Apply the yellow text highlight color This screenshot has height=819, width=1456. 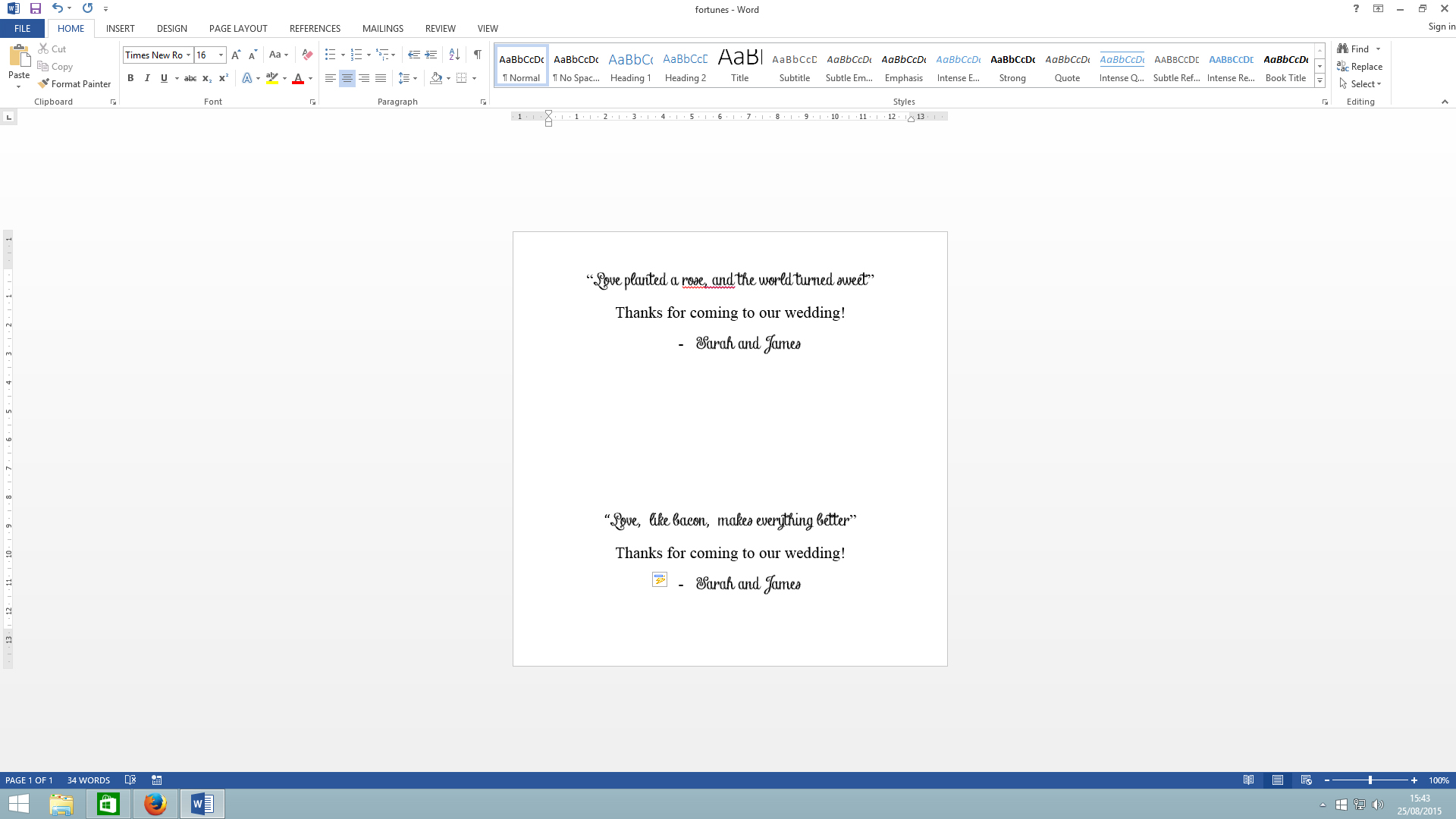coord(272,78)
